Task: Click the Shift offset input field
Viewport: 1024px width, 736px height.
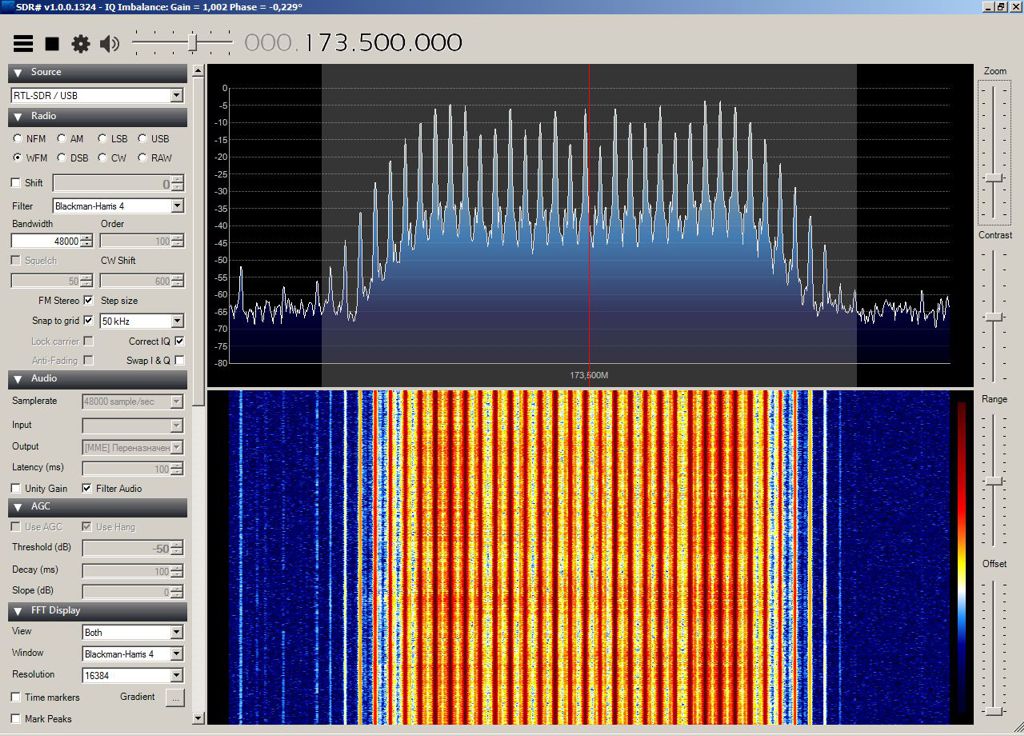Action: click(x=112, y=184)
